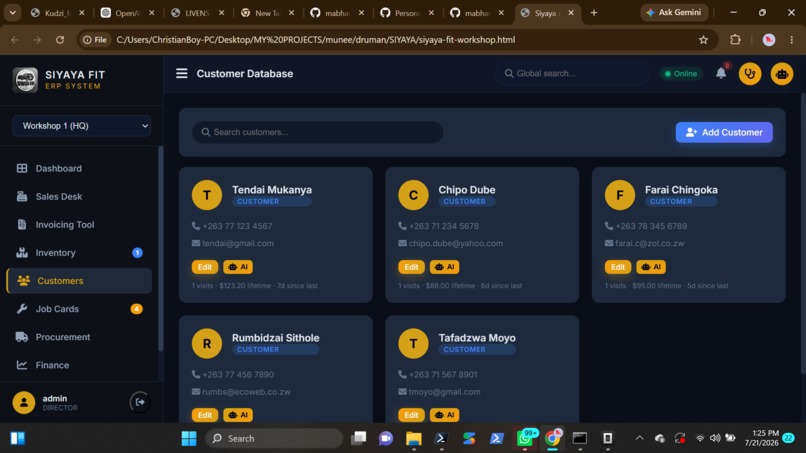Bookmark this page with the star icon
This screenshot has width=806, height=453.
click(x=703, y=40)
